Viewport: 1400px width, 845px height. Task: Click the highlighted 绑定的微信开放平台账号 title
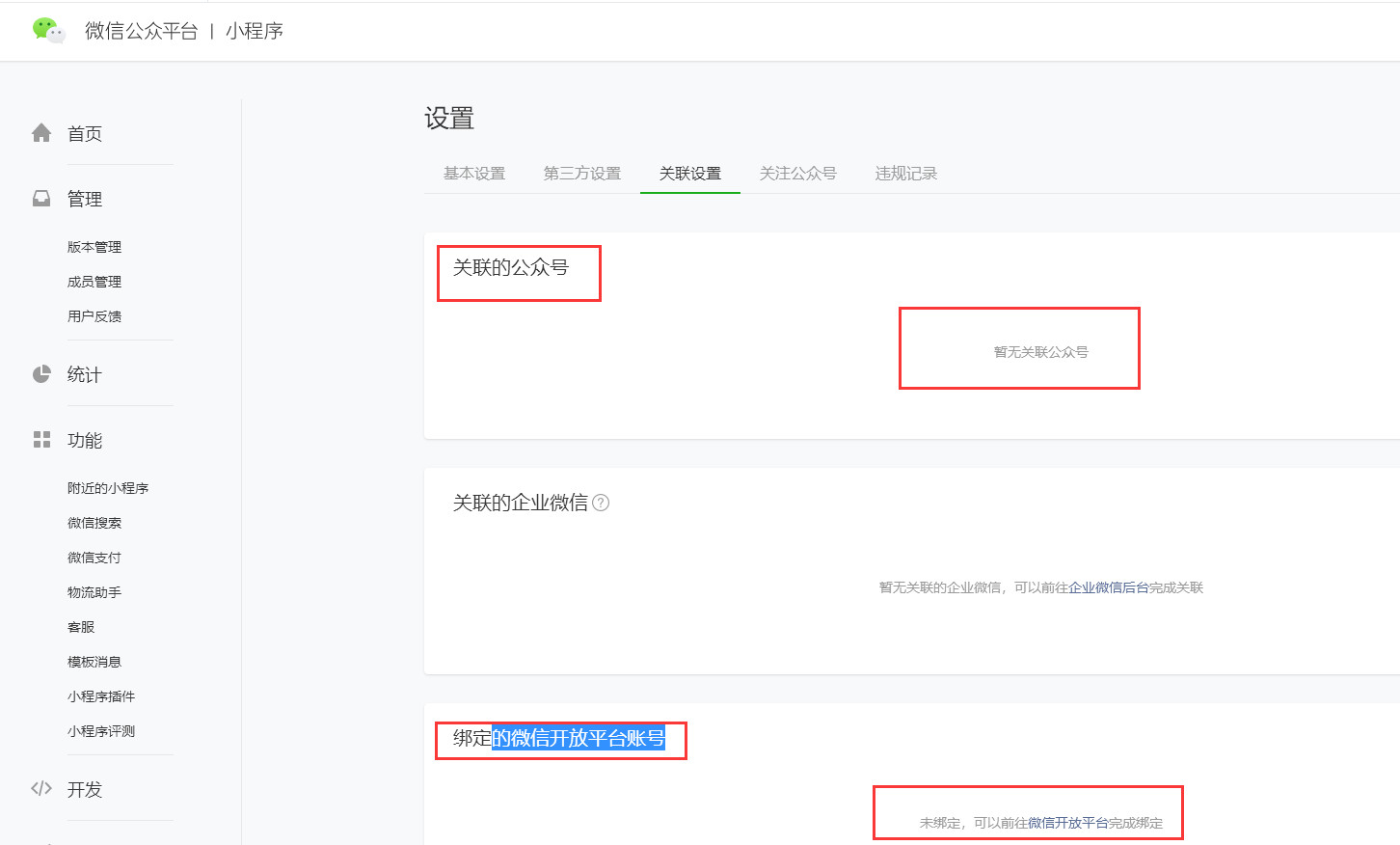coord(559,738)
